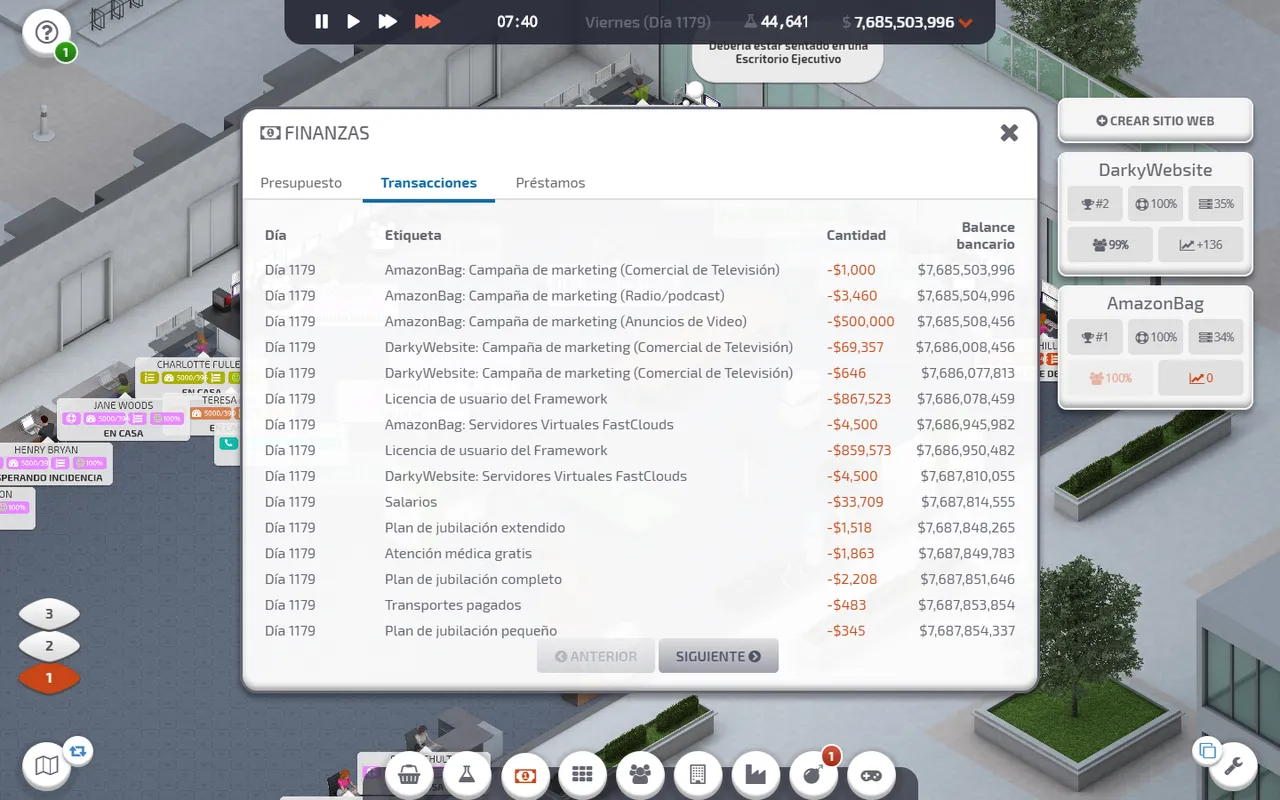
Task: Select the Transacciones tab
Action: (429, 183)
